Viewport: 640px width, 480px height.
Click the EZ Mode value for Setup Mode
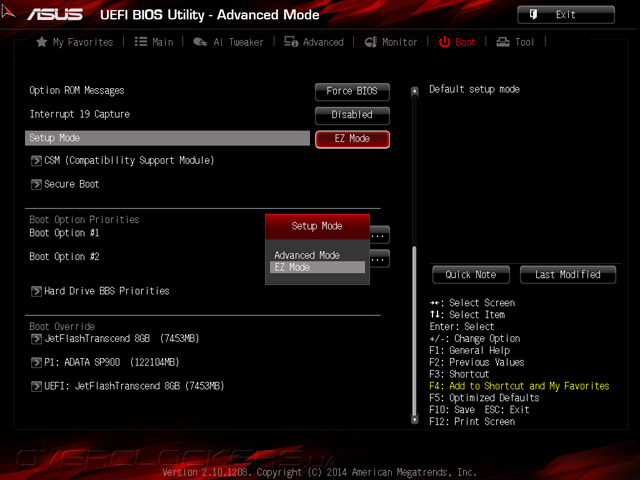coord(352,139)
